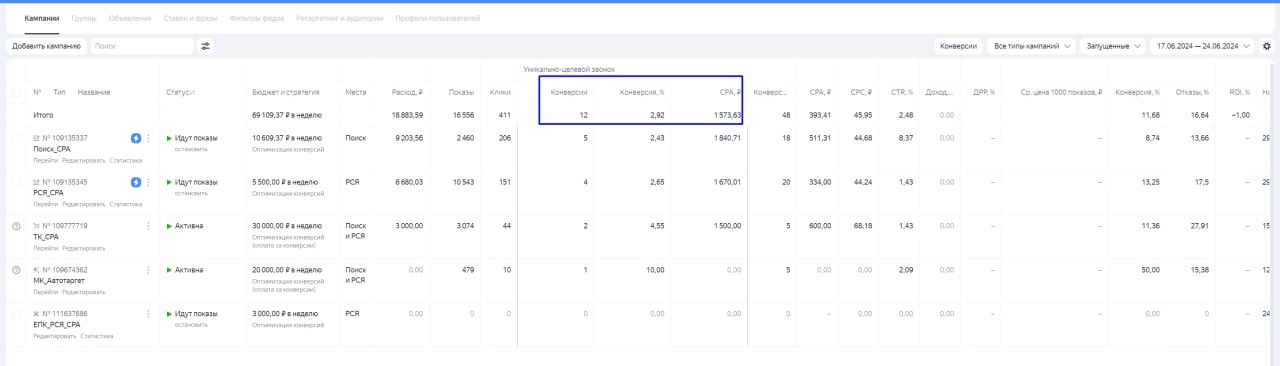Screen dimensions: 1280x366
Task: Click budget 30 000,00 ₽ в неделю
Action: [287, 226]
